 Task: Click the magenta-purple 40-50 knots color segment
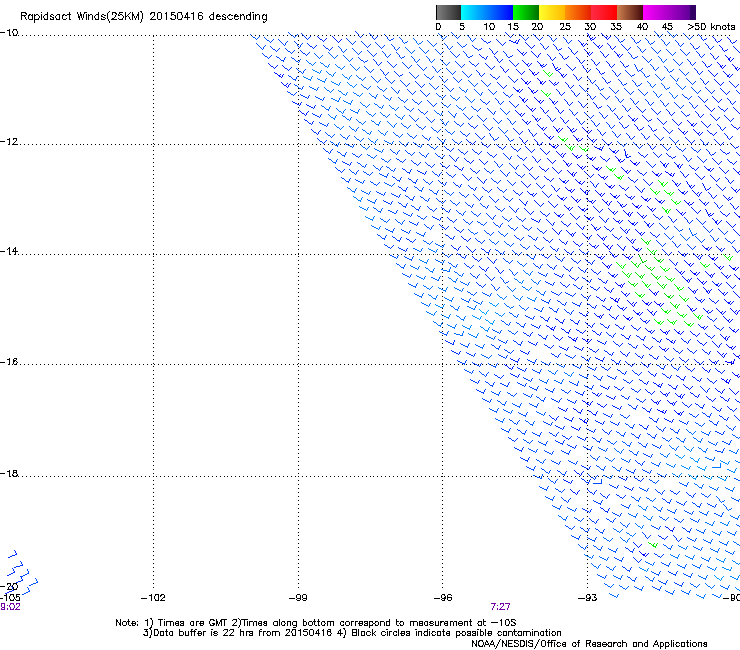669,12
